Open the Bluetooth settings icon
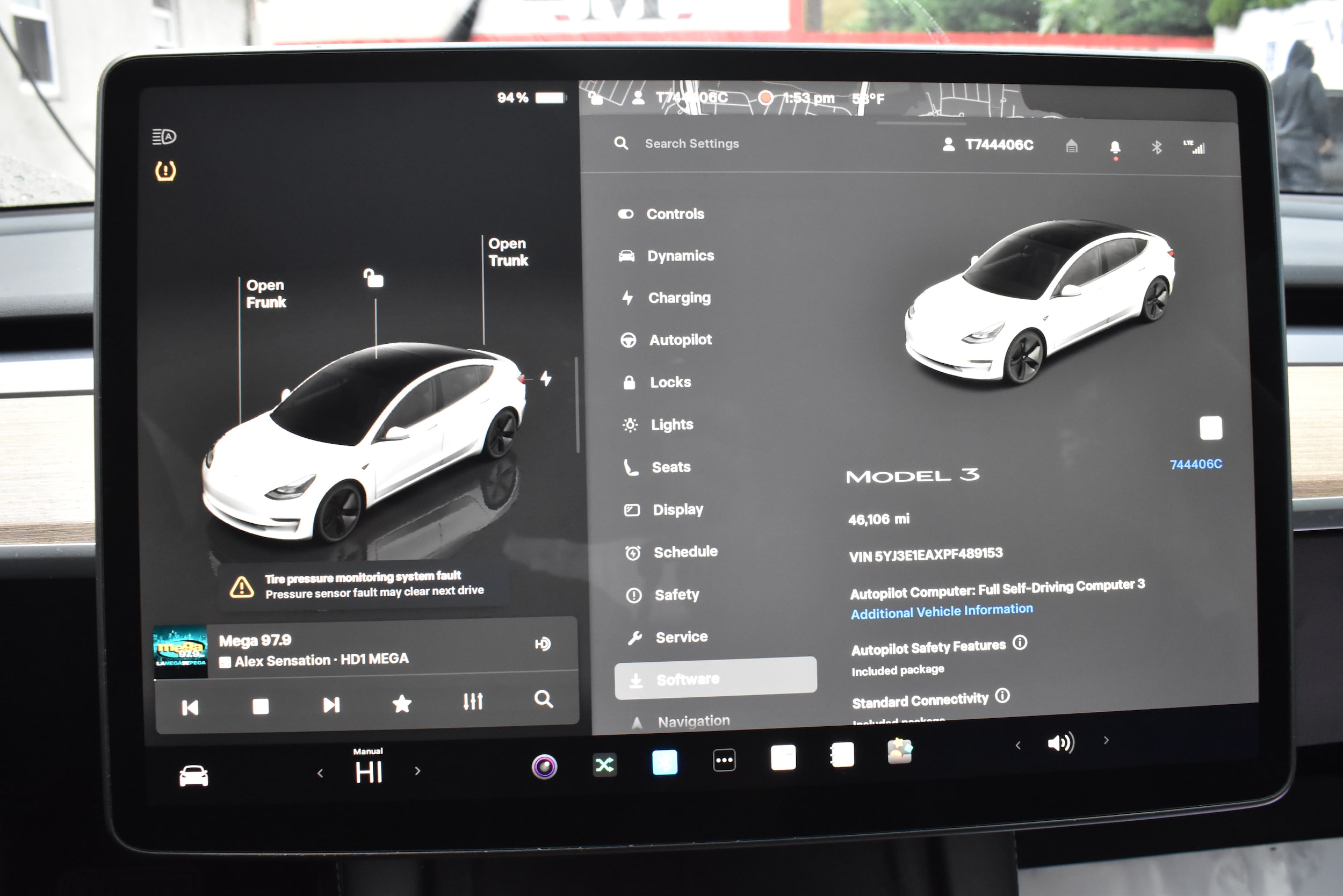This screenshot has height=896, width=1343. pos(1156,147)
